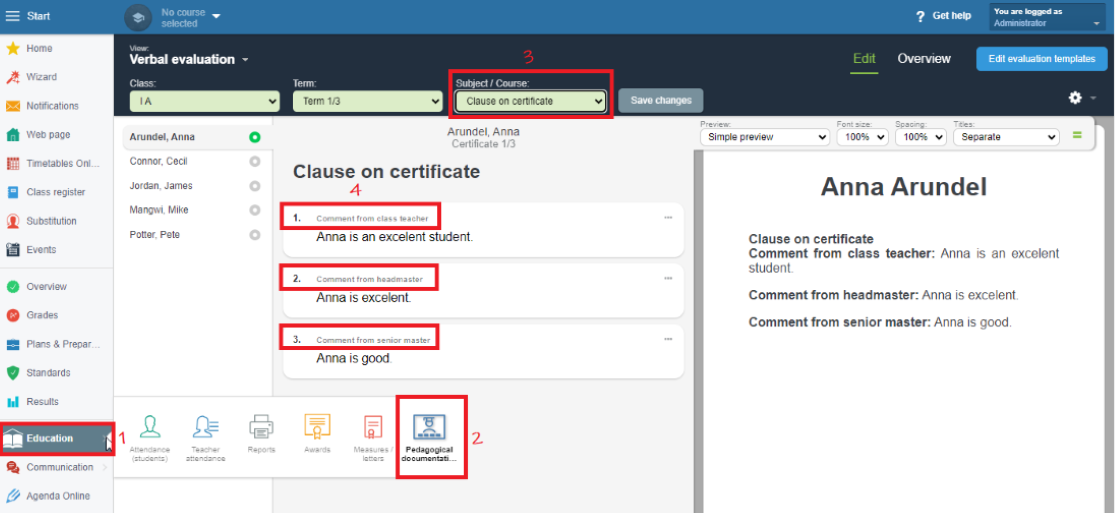Open the Font size 100% dropdown
The height and width of the screenshot is (513, 1115).
863,137
